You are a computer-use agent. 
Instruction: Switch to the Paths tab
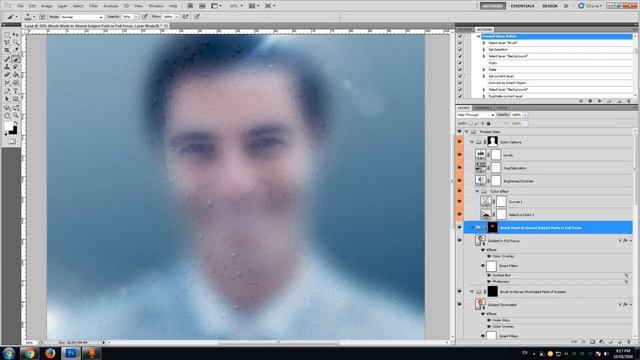click(502, 108)
